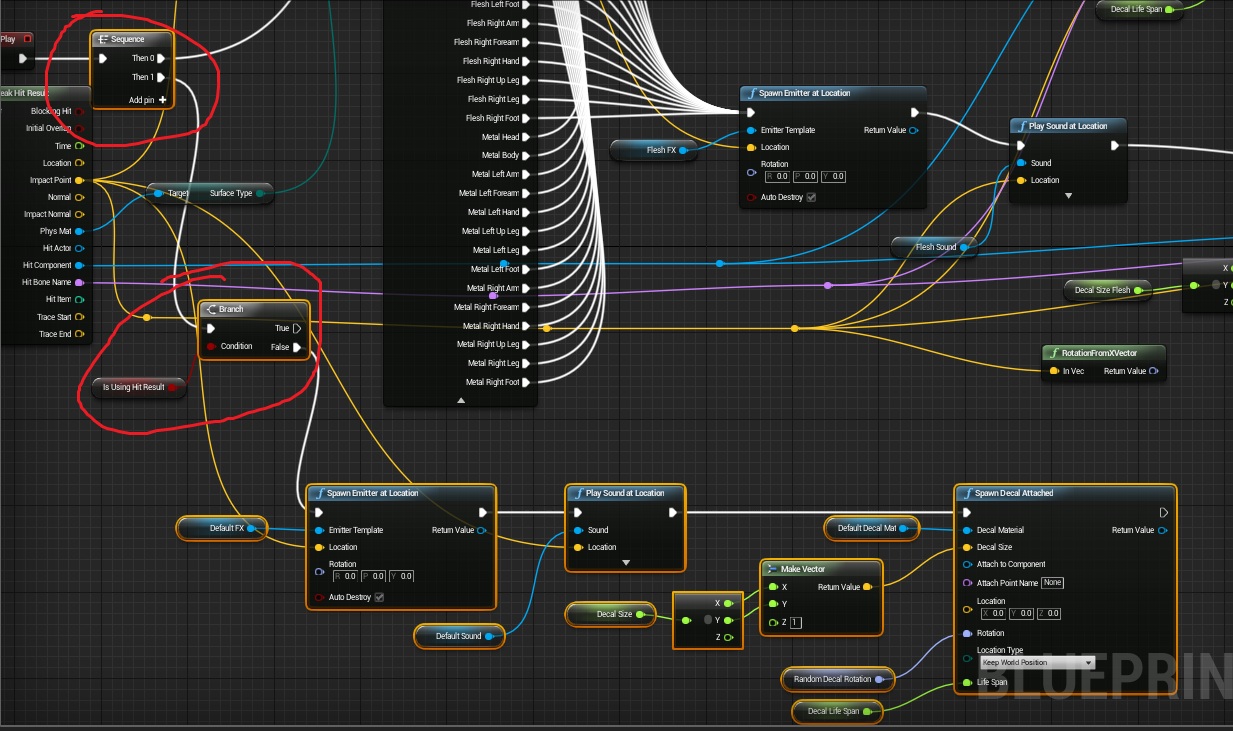Click Spawn Decal Attached's Return Value pin
Image resolution: width=1233 pixels, height=731 pixels.
click(x=1162, y=530)
